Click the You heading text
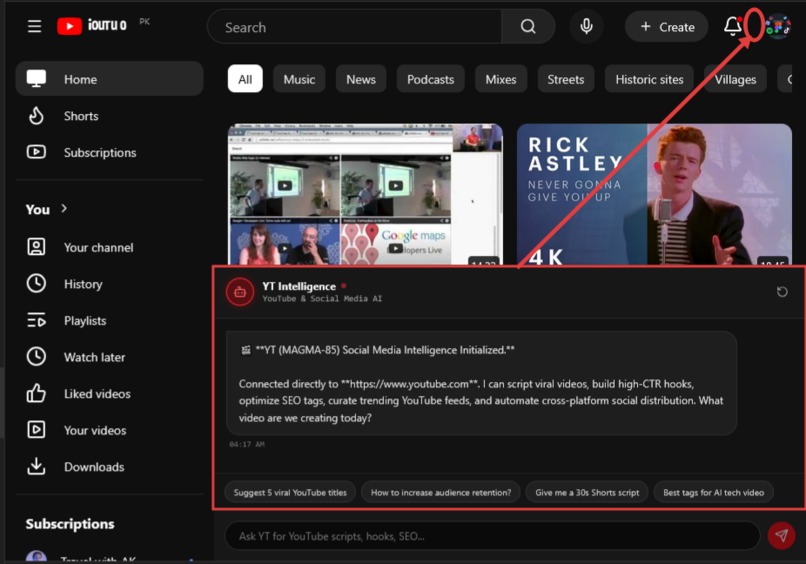806x564 pixels. point(38,209)
